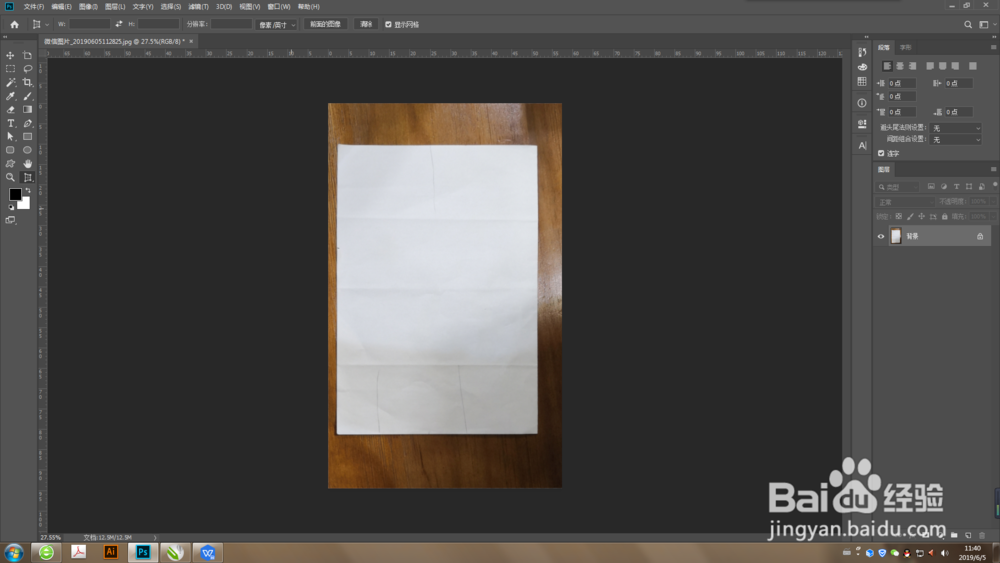The height and width of the screenshot is (563, 1000).
Task: Open the Info panel icon
Action: tap(862, 103)
